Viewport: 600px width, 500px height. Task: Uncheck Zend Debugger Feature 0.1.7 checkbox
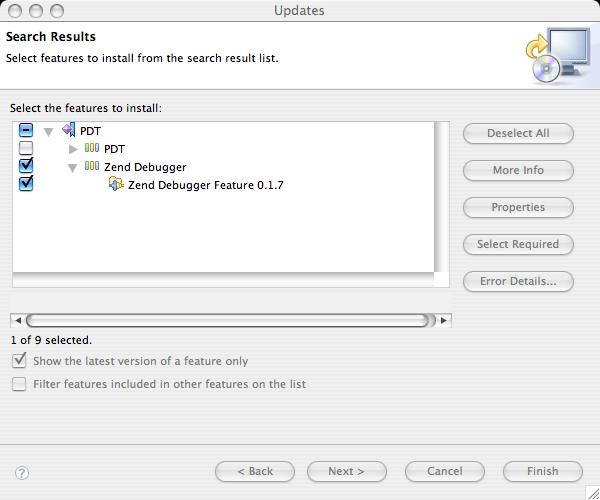[26, 184]
